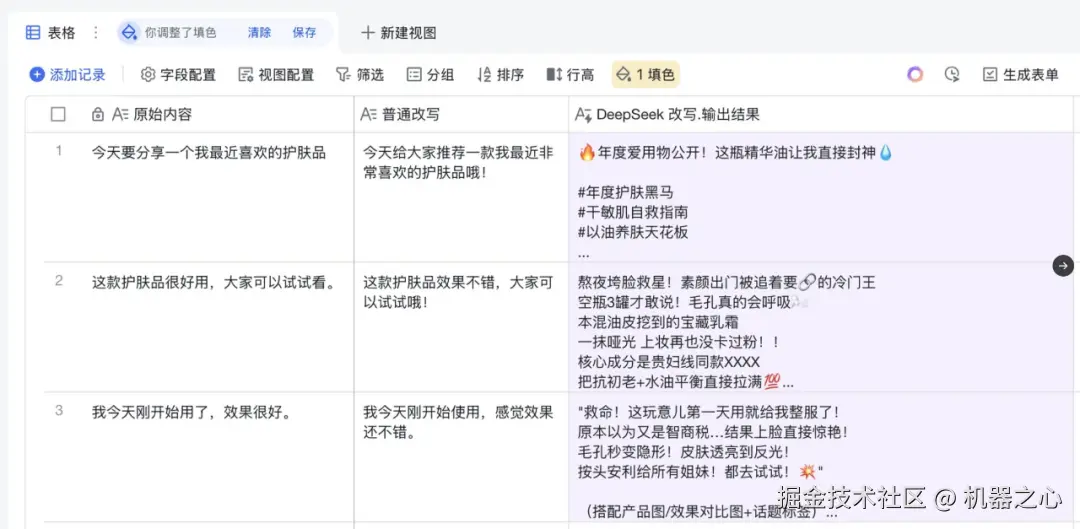This screenshot has height=529, width=1080.
Task: Click the lock icon on 原始内容 column
Action: coord(98,115)
